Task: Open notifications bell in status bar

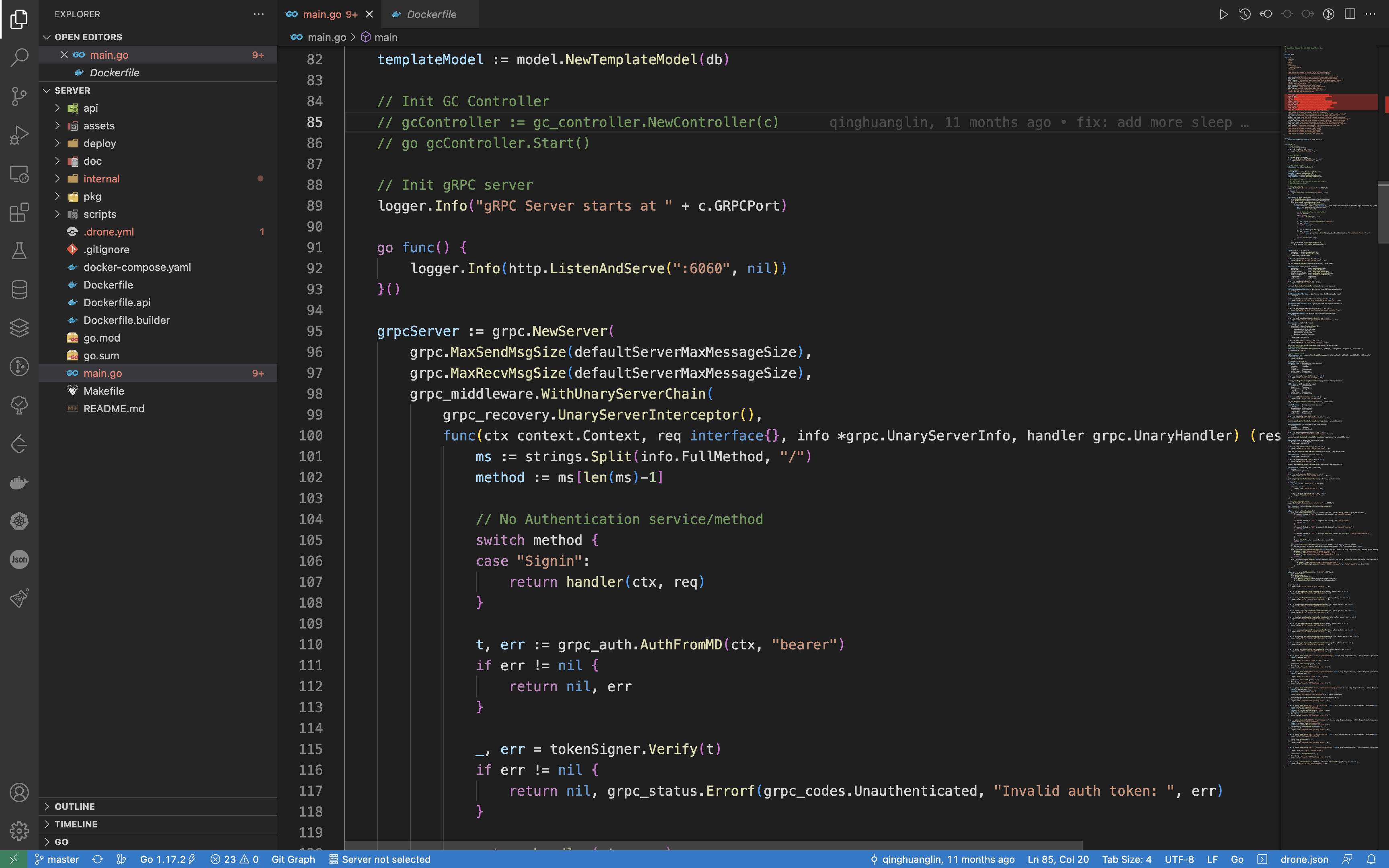Action: [1371, 859]
